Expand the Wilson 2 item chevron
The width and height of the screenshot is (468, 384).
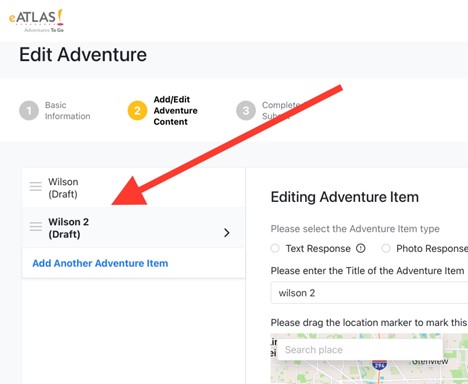pyautogui.click(x=227, y=233)
